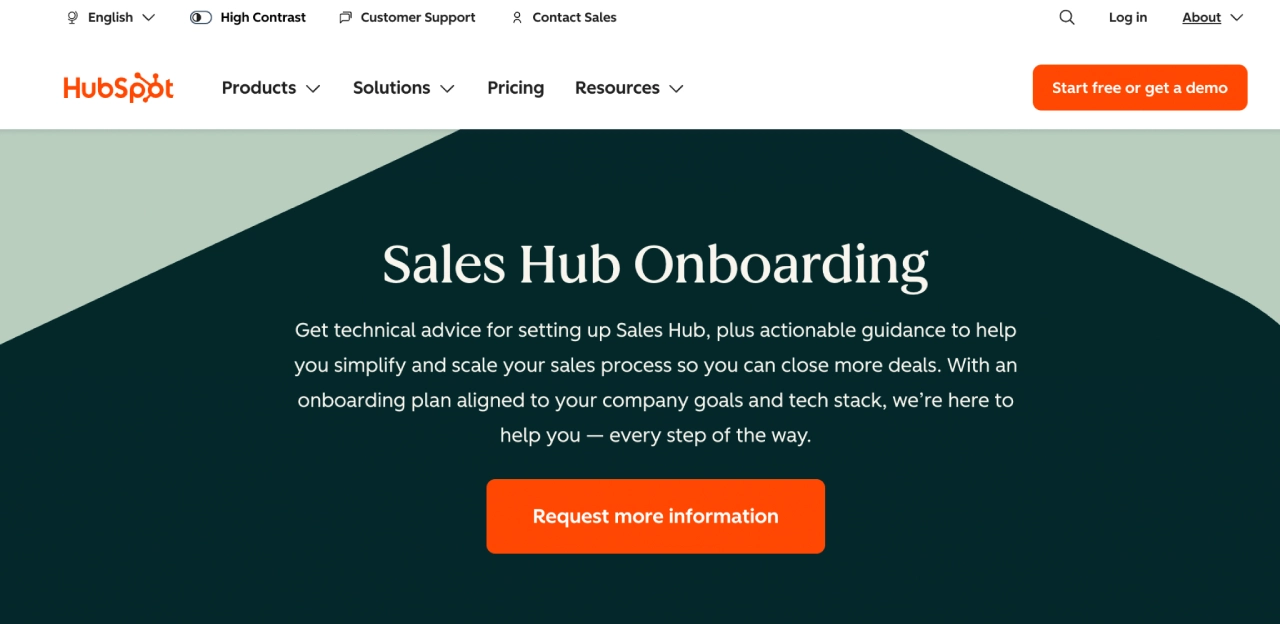The height and width of the screenshot is (624, 1280).
Task: Click the English label to change language
Action: pos(110,17)
